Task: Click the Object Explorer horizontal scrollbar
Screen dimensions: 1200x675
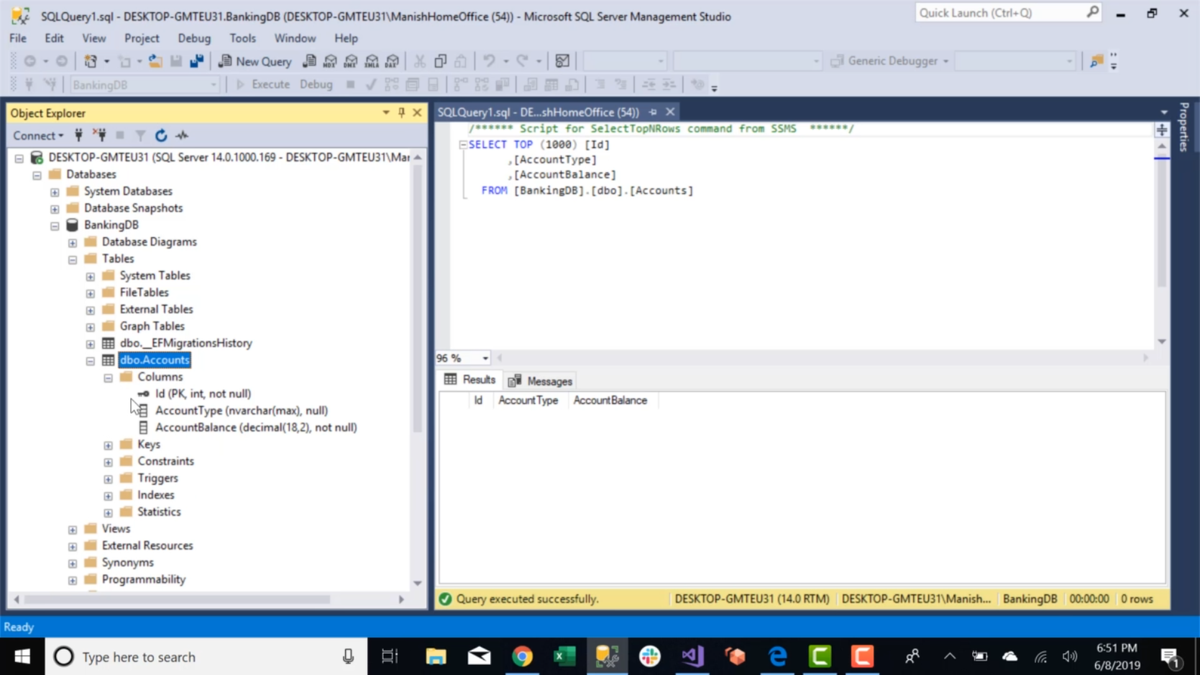Action: coord(175,599)
